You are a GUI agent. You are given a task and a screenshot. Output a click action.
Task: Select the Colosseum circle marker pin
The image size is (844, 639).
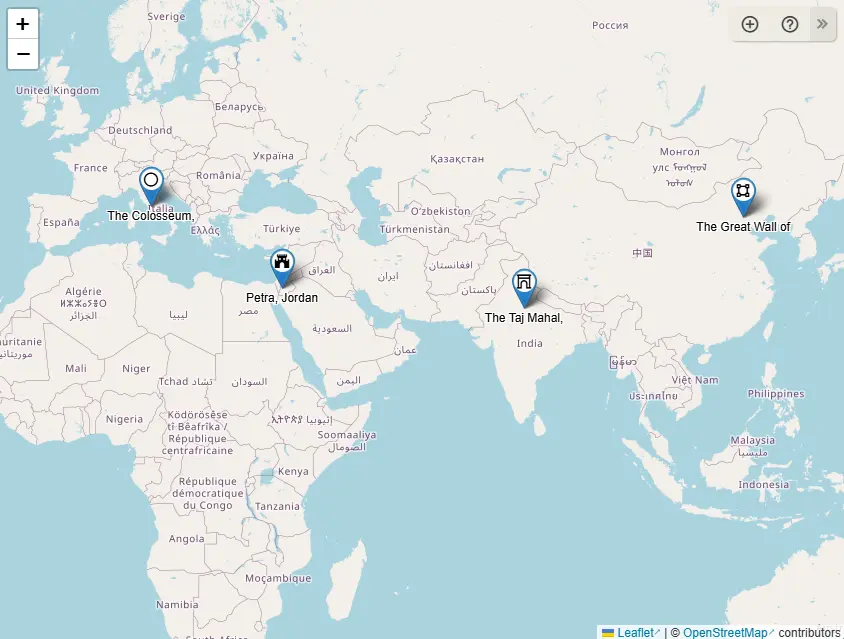click(x=151, y=182)
